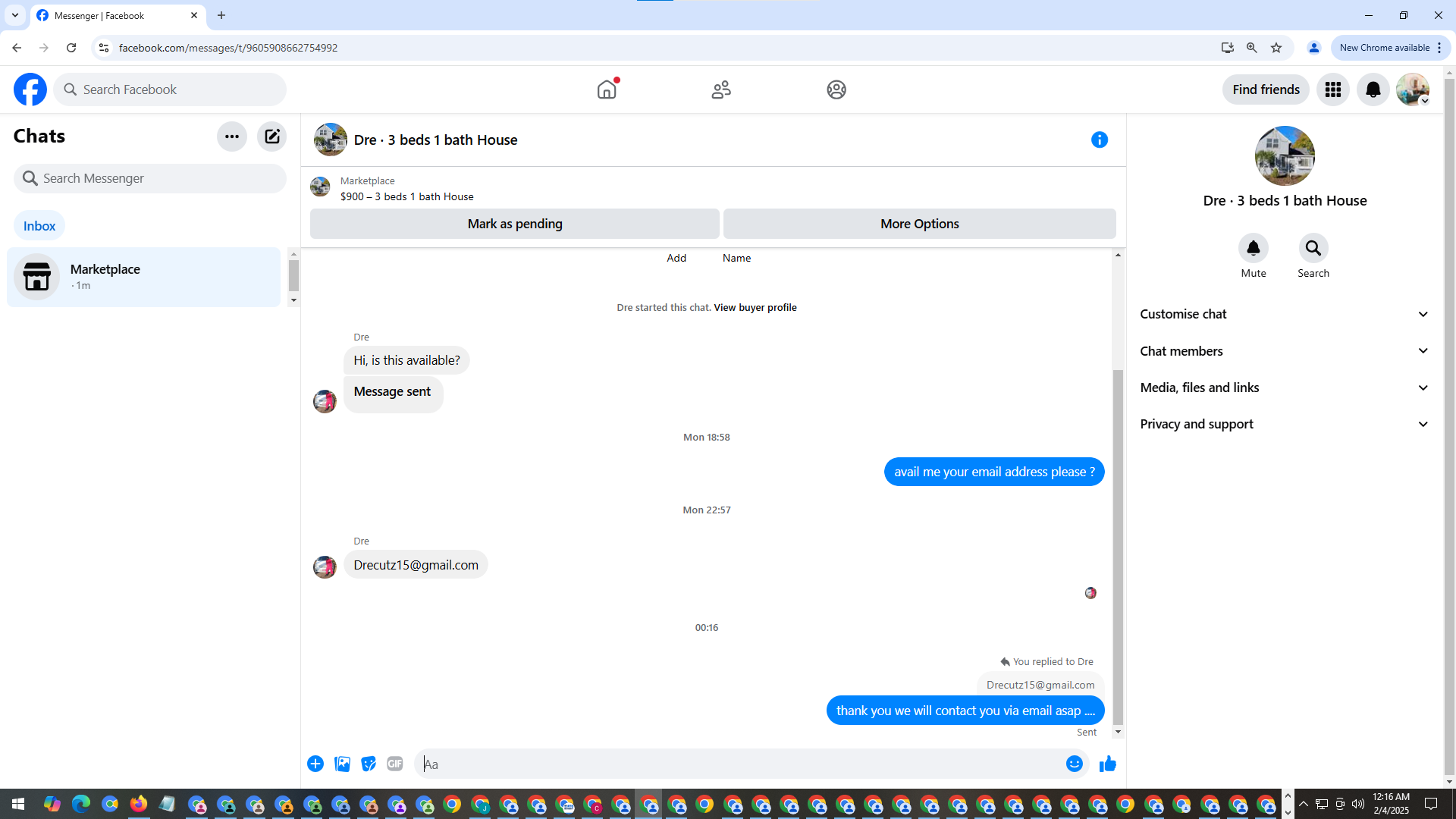Select the Inbox tab
1456x819 pixels.
point(39,226)
